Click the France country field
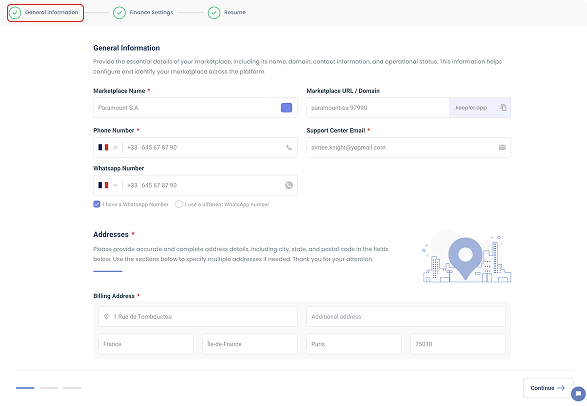587x406 pixels. [146, 344]
